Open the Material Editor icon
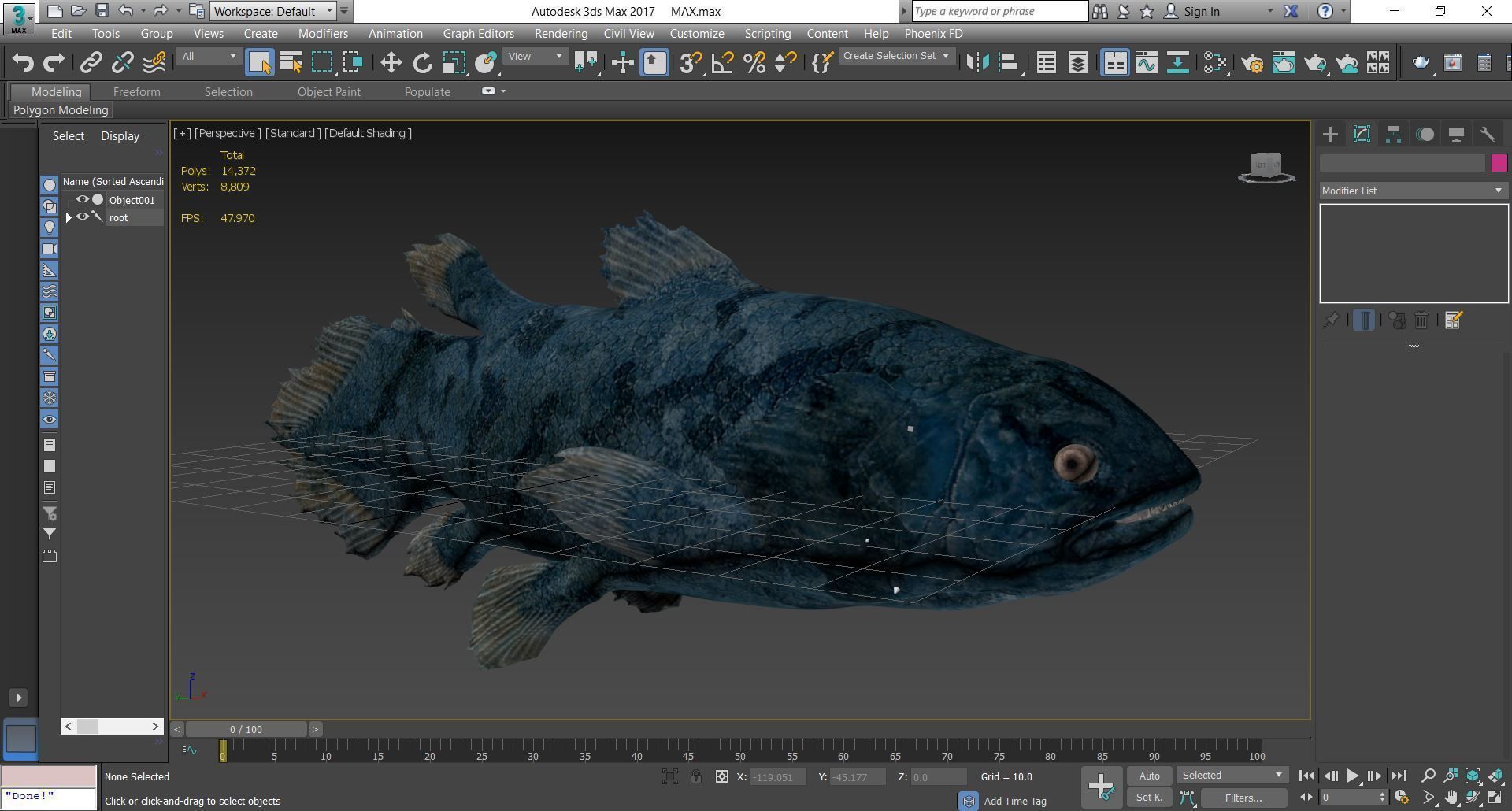 tap(1215, 62)
